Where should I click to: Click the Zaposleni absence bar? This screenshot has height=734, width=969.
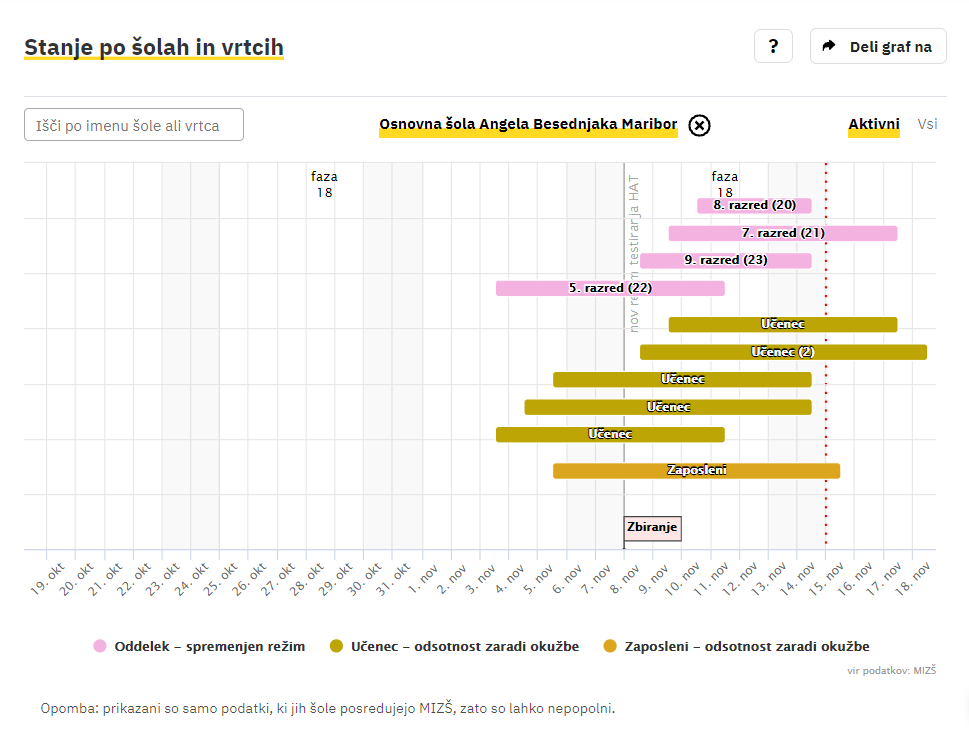696,470
